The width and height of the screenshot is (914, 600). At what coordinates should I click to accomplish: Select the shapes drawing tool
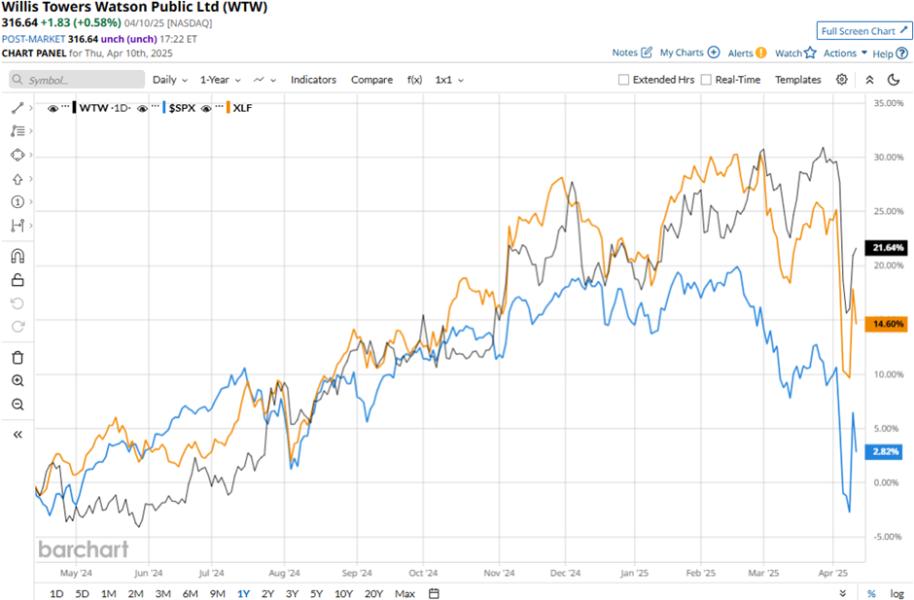coord(17,155)
